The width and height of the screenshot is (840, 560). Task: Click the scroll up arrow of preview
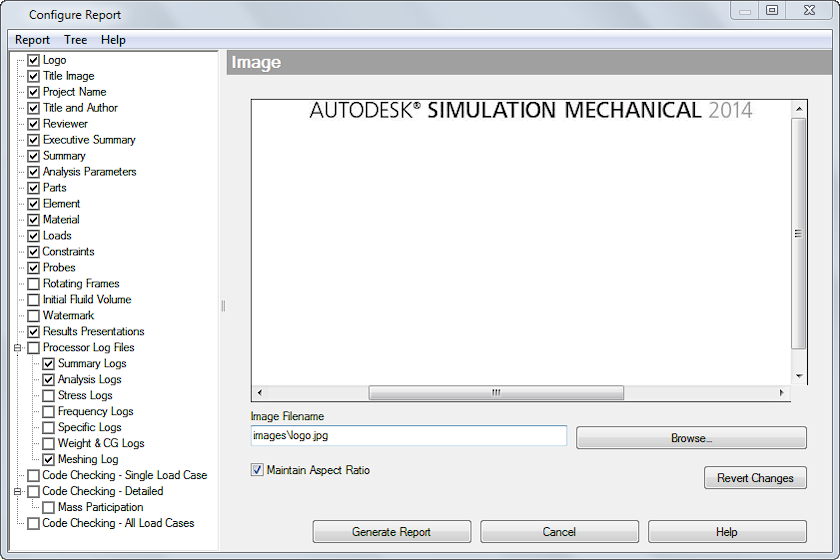point(799,109)
